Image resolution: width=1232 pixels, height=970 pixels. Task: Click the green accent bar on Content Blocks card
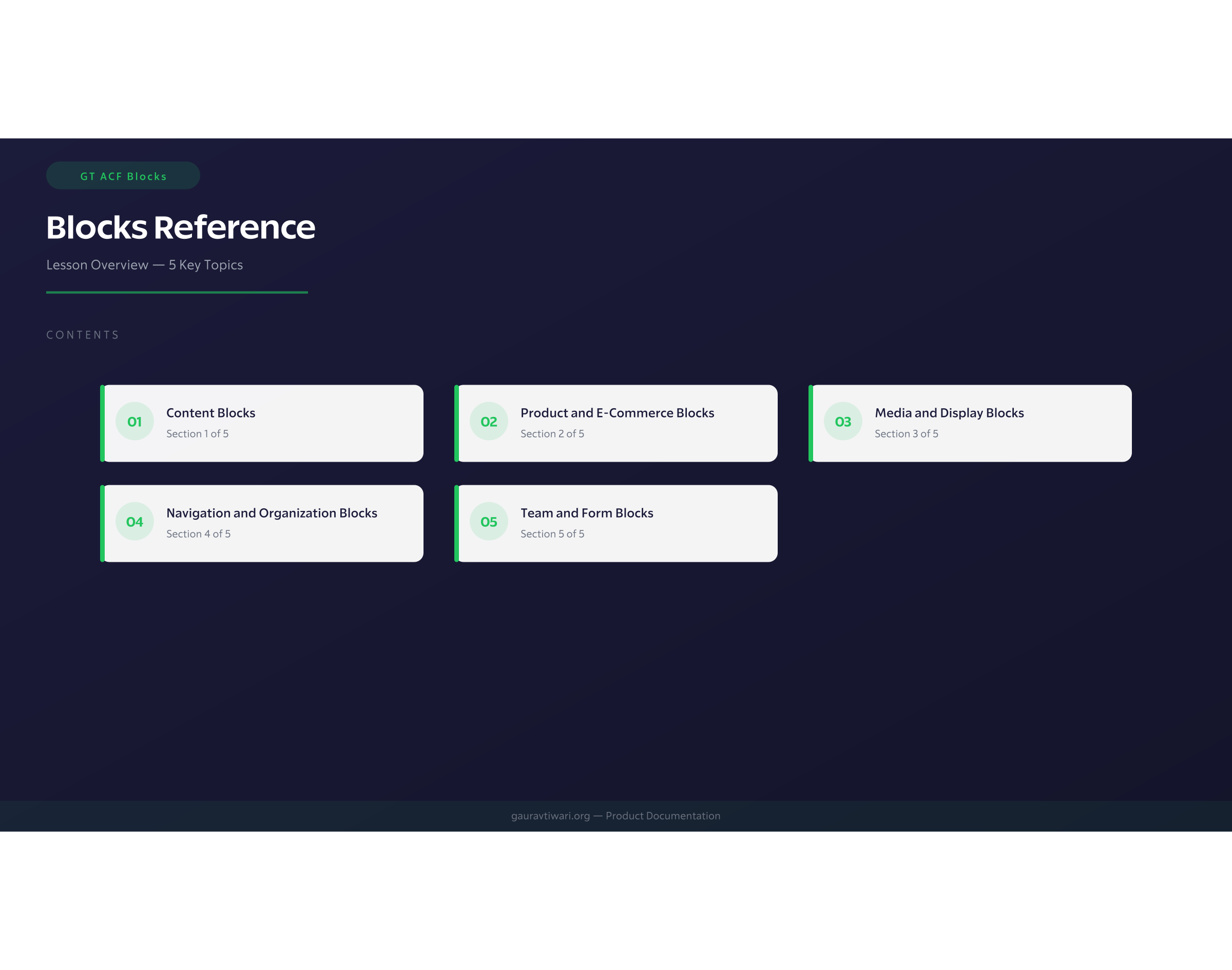102,423
